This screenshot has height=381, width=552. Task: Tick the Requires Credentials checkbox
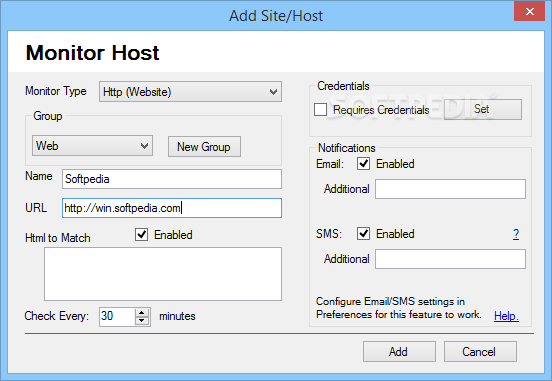pyautogui.click(x=320, y=110)
